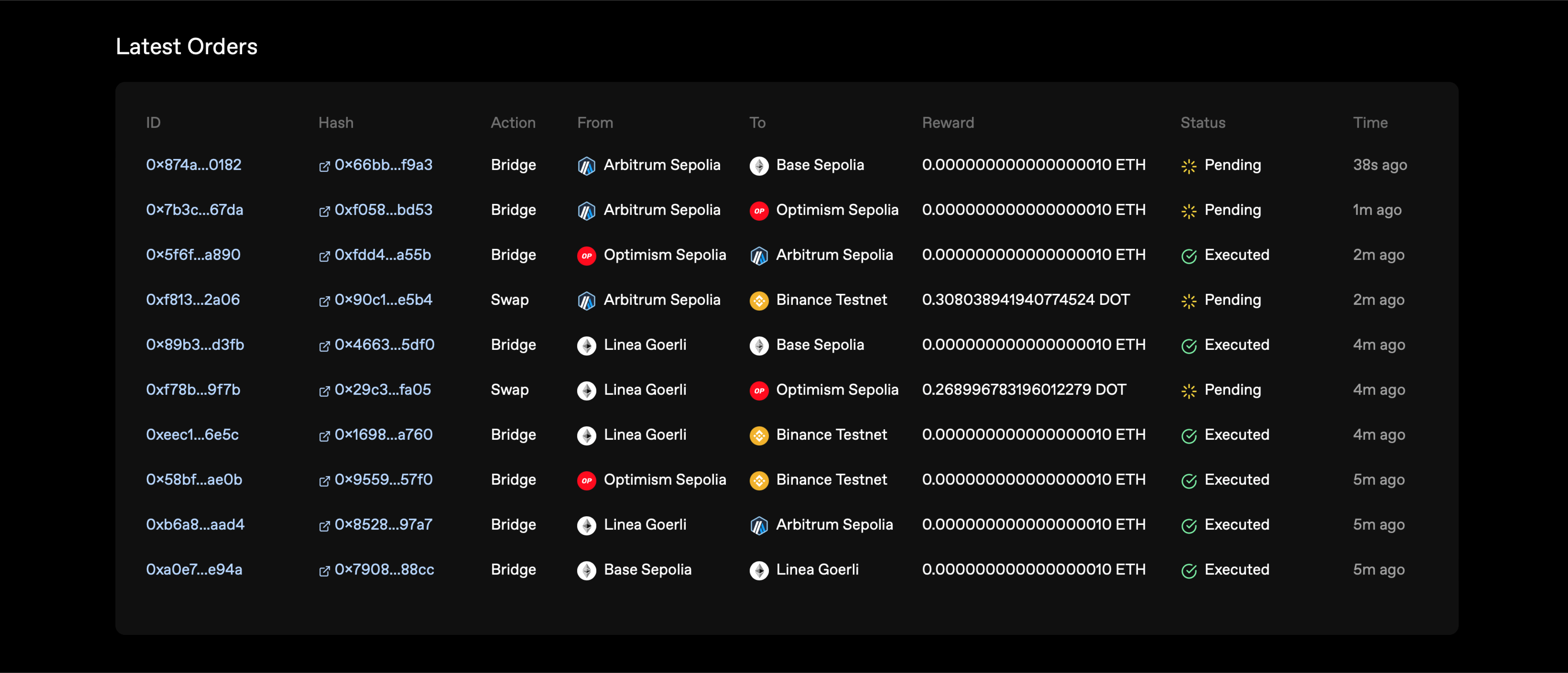Click the Reward column header
Screen dimensions: 1568x673
tap(947, 123)
